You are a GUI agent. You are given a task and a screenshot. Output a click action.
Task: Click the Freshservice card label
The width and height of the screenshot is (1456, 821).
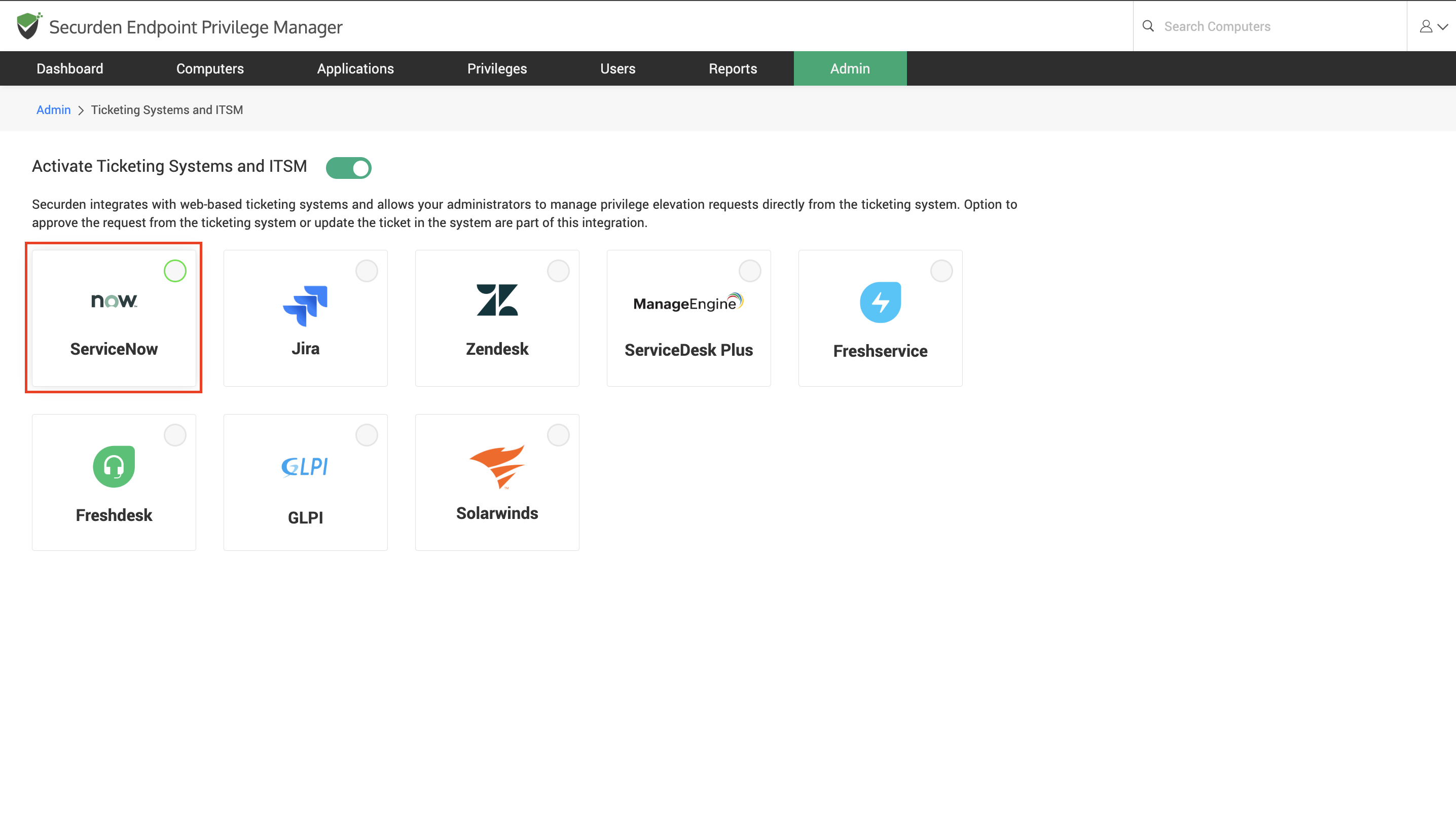(880, 351)
